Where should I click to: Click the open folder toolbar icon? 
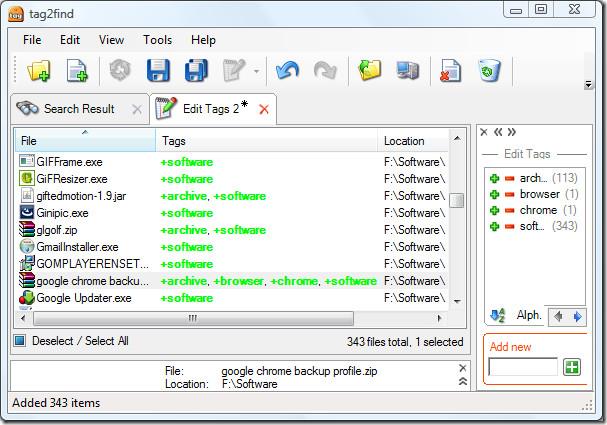(x=370, y=71)
